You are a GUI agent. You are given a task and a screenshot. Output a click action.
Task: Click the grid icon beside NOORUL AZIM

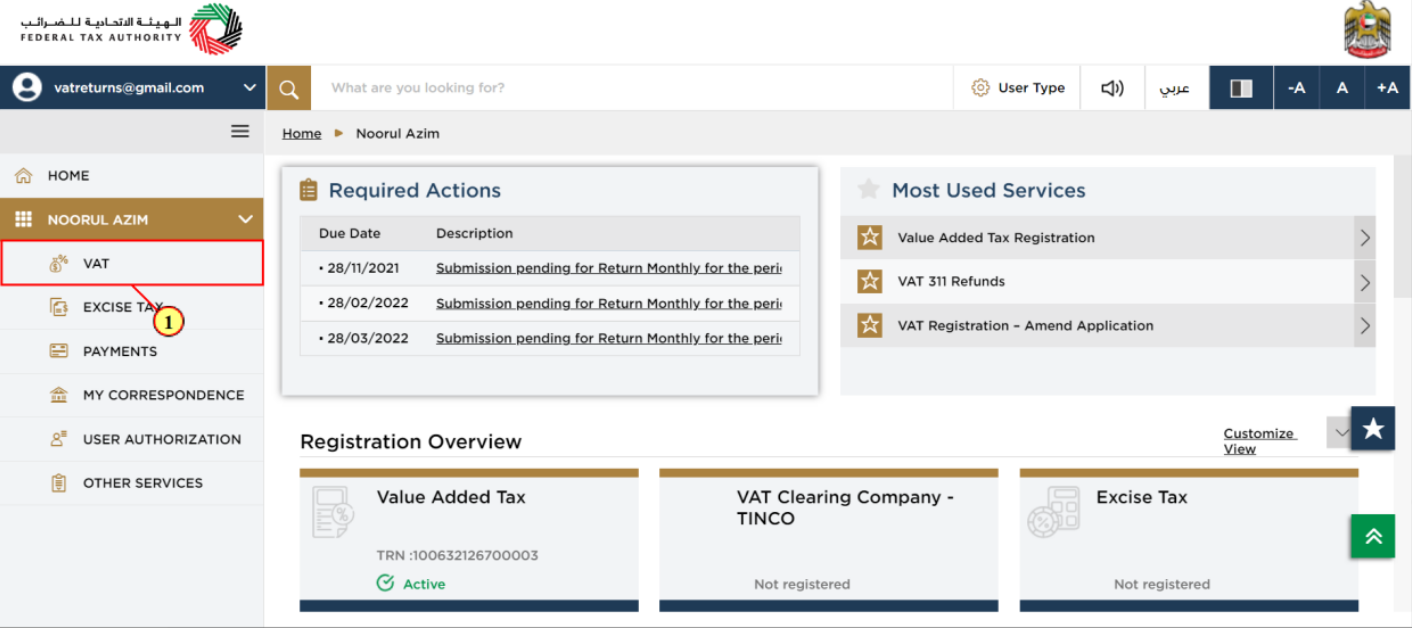pyautogui.click(x=23, y=220)
